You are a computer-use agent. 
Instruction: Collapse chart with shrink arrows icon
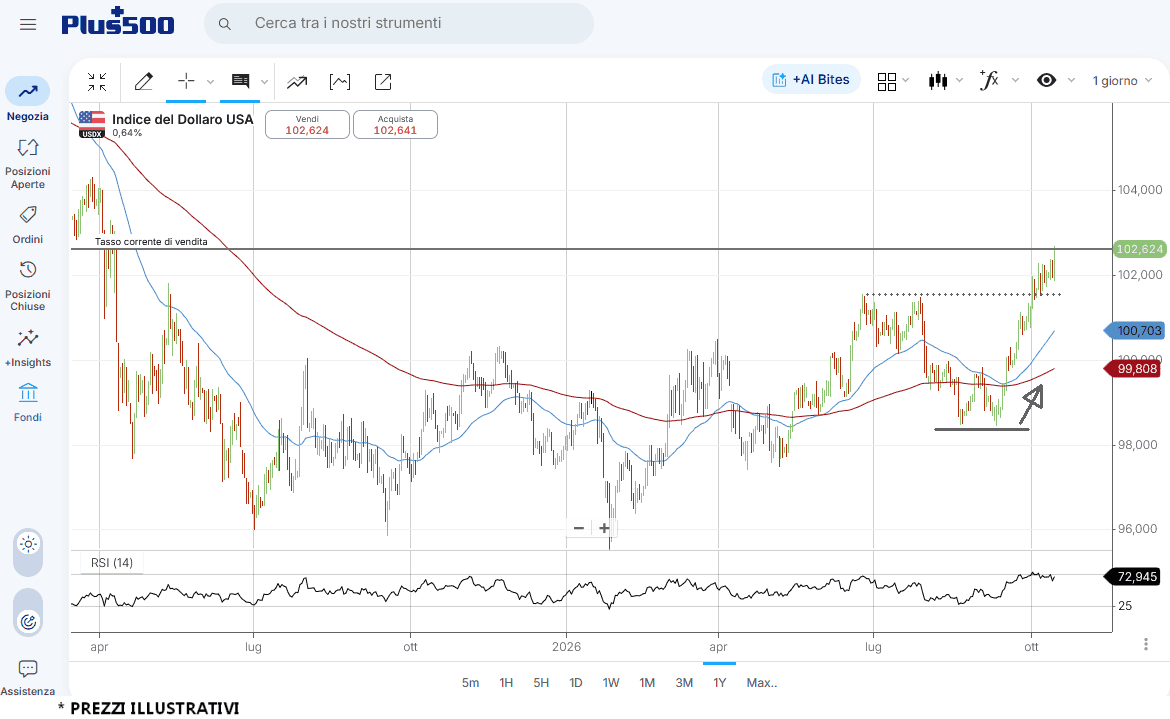[x=97, y=81]
